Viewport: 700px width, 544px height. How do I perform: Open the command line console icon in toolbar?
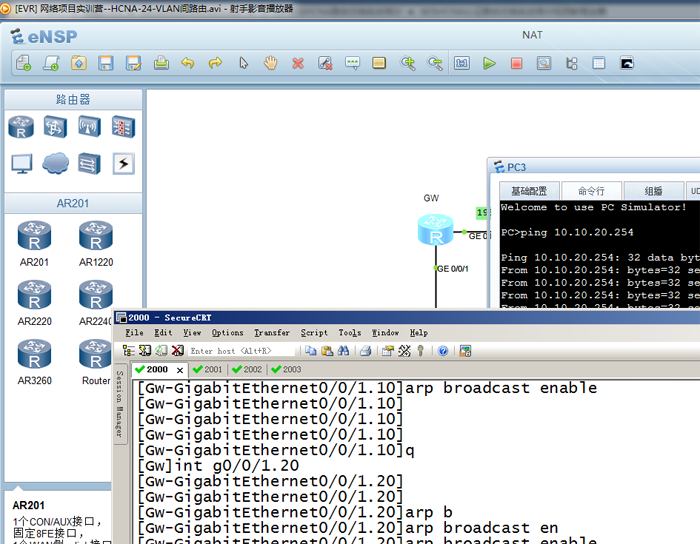click(627, 63)
